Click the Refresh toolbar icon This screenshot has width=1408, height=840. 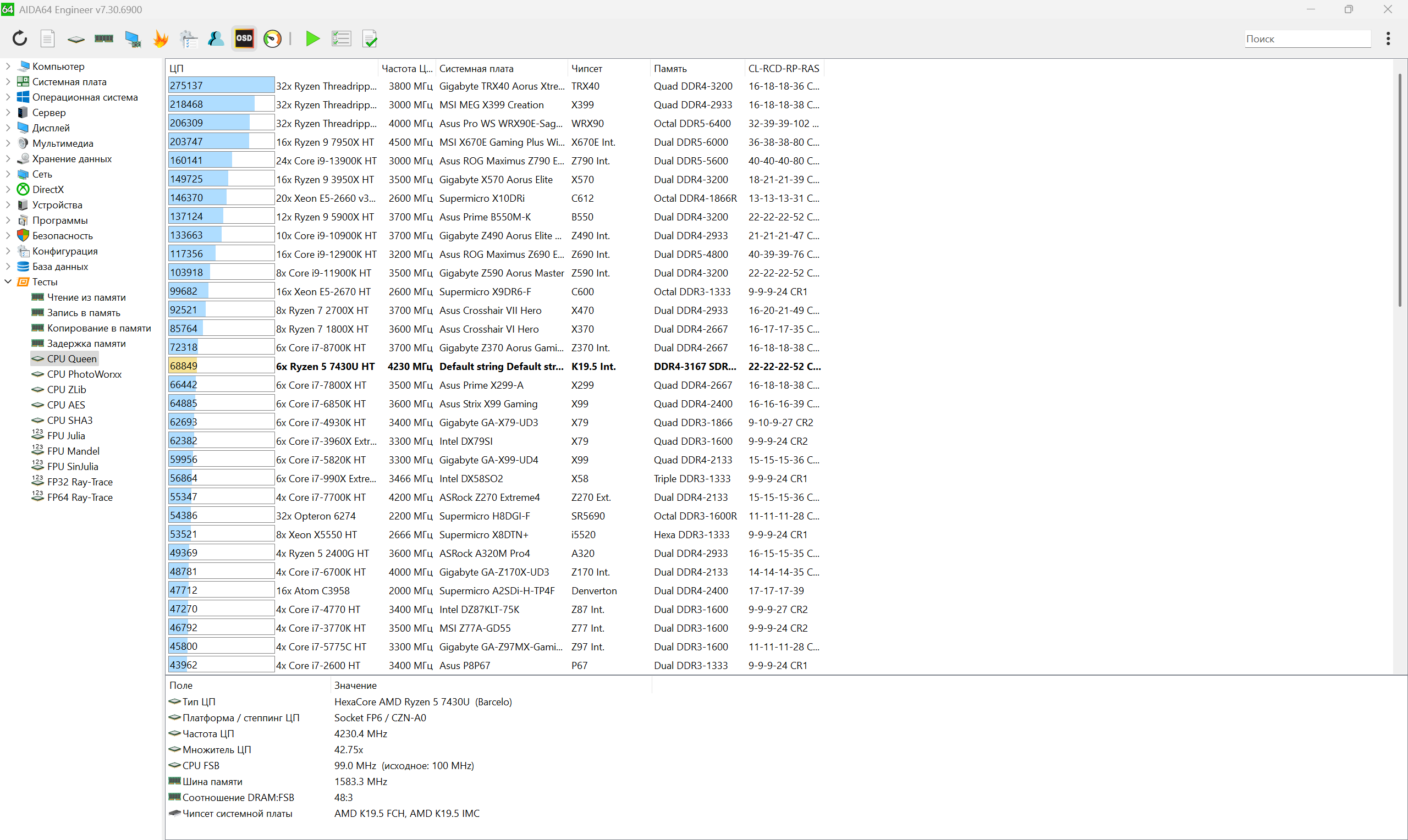[x=20, y=38]
